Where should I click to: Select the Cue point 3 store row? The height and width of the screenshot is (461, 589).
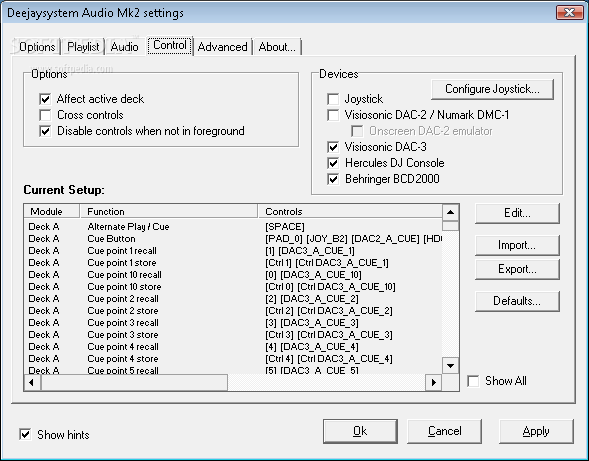click(233, 335)
